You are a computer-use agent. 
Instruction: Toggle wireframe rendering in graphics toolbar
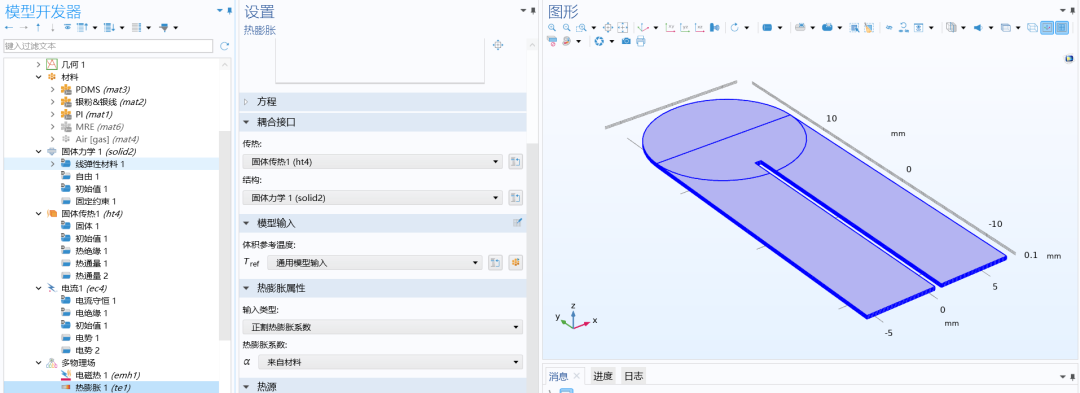click(x=1032, y=28)
